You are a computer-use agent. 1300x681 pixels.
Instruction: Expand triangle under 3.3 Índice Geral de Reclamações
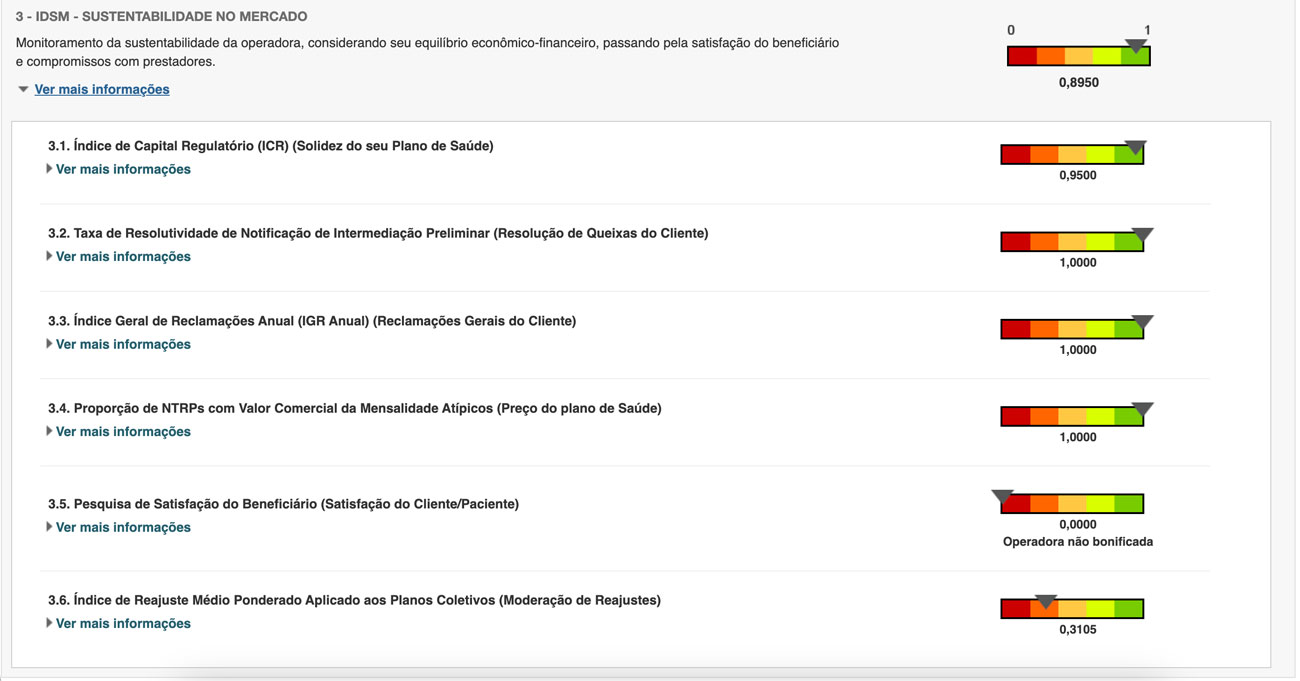click(x=49, y=344)
